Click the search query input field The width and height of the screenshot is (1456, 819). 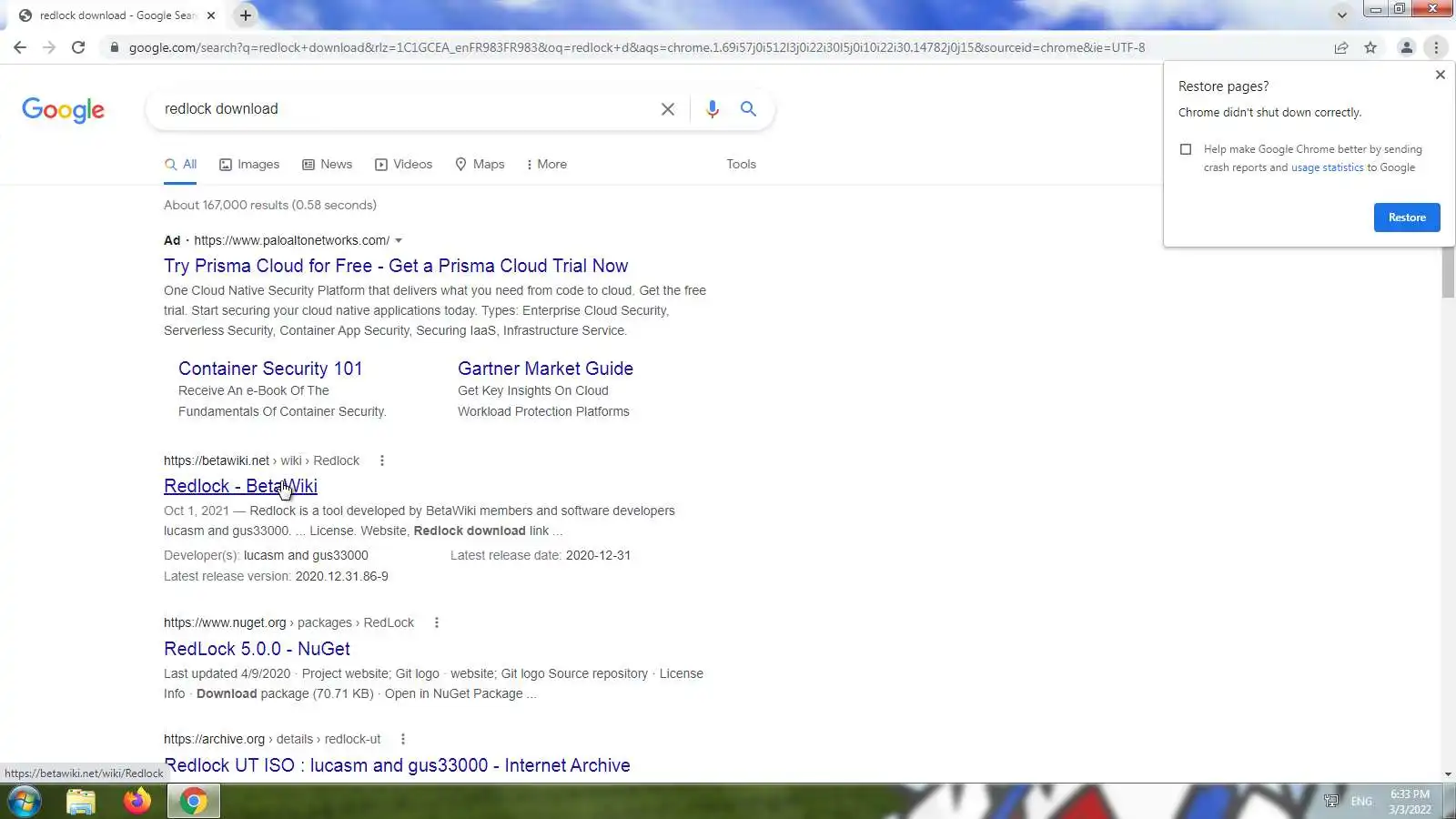405,109
